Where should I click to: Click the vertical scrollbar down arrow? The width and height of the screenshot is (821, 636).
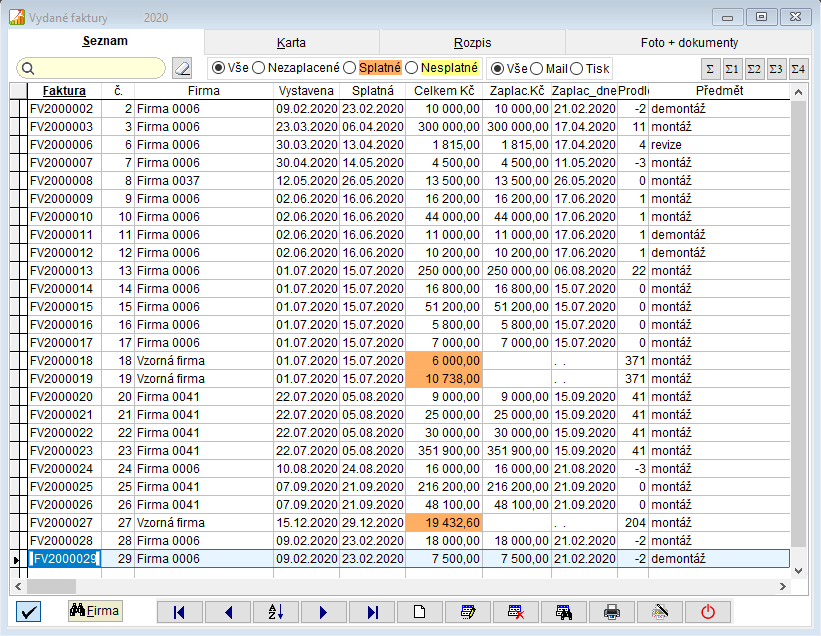click(798, 571)
